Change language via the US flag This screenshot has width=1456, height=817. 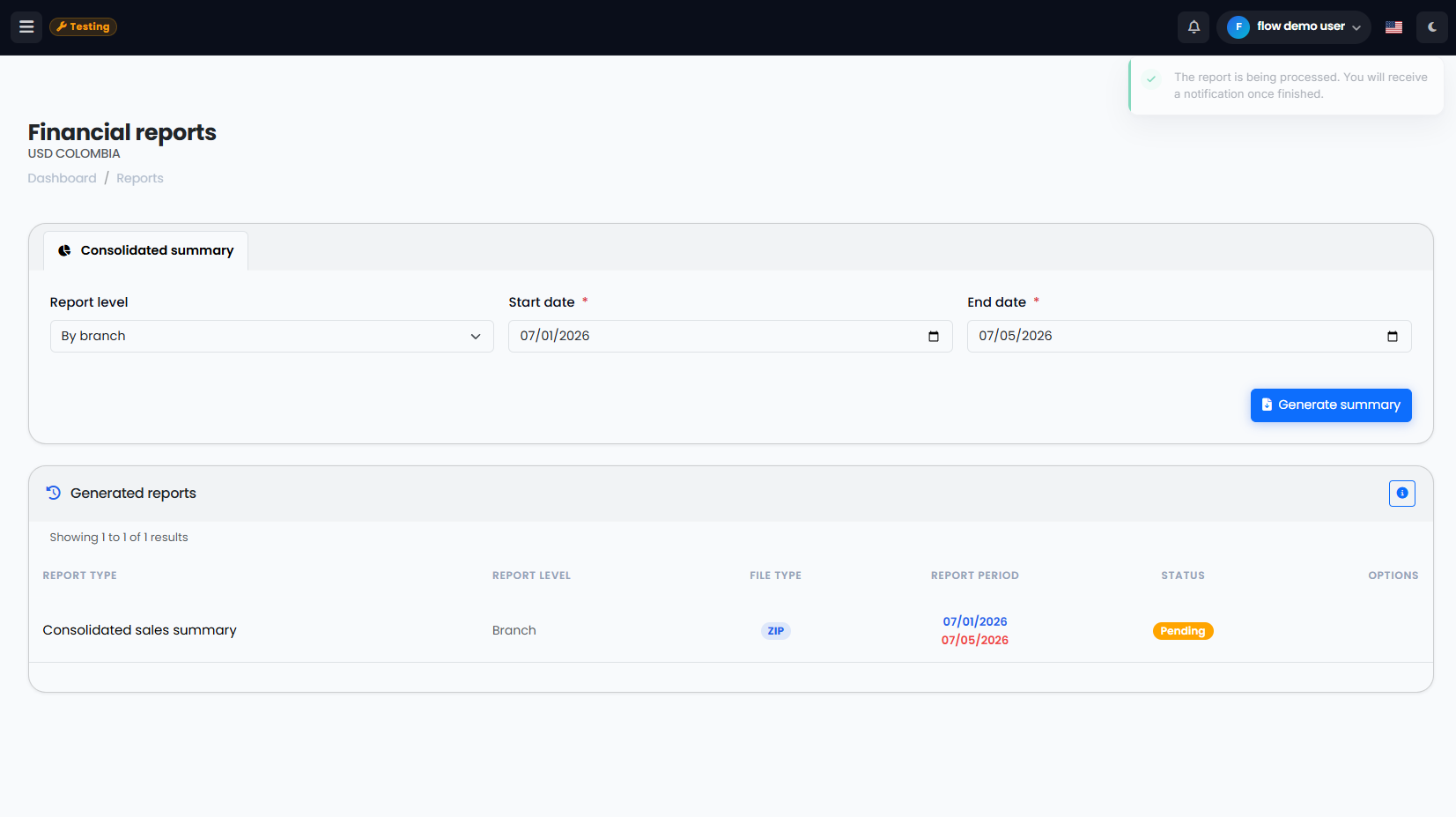tap(1393, 26)
